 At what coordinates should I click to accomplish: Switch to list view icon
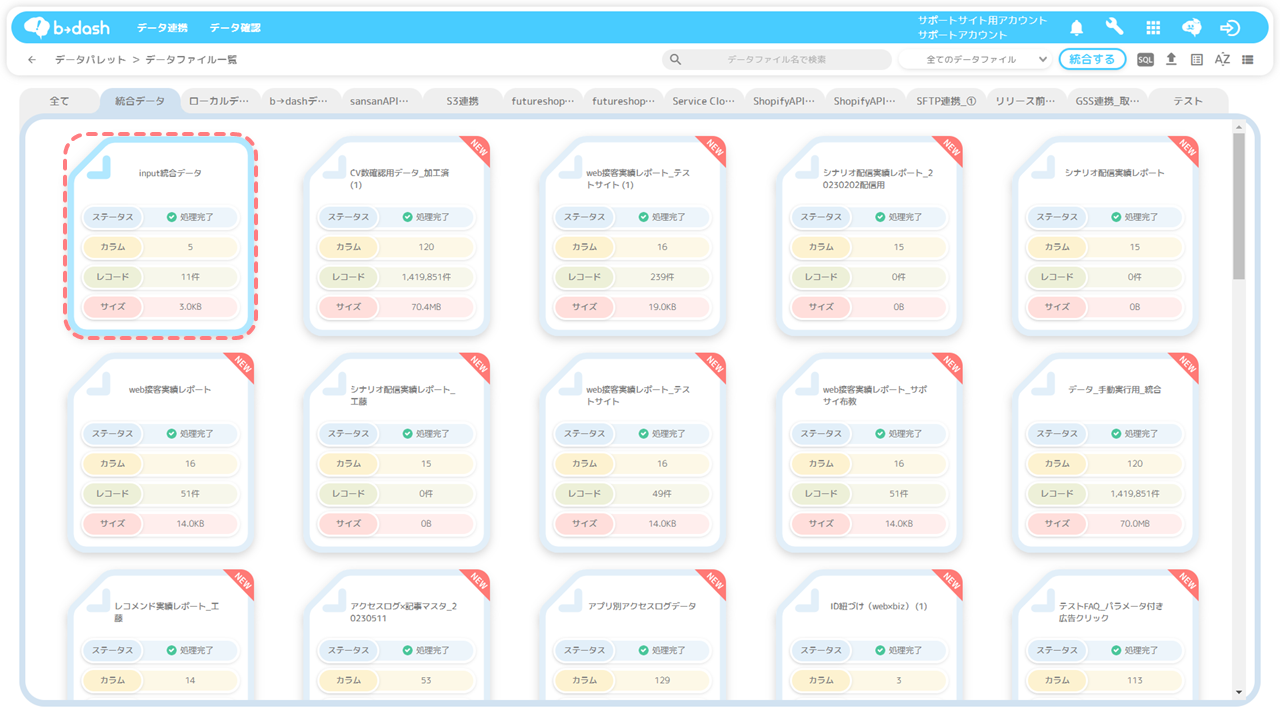pyautogui.click(x=1248, y=60)
